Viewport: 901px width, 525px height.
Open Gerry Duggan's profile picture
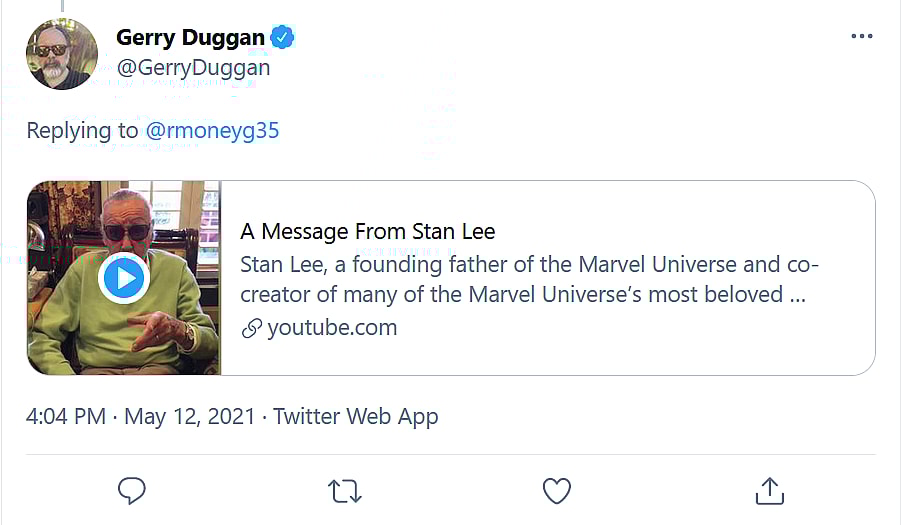tap(62, 54)
